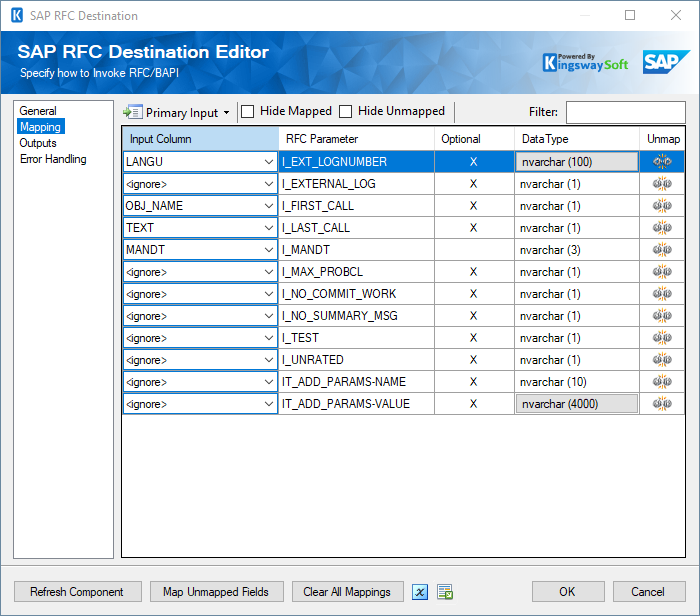Open the Error Handling page
Image resolution: width=700 pixels, height=616 pixels.
(53, 159)
